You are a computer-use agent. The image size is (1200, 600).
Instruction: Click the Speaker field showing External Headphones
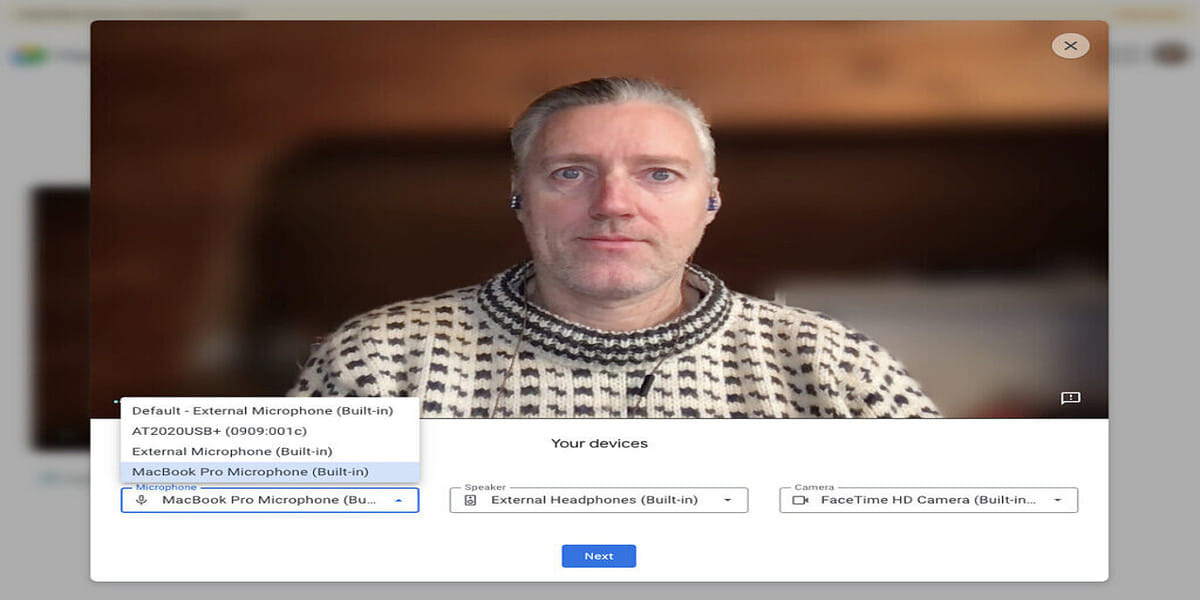597,500
